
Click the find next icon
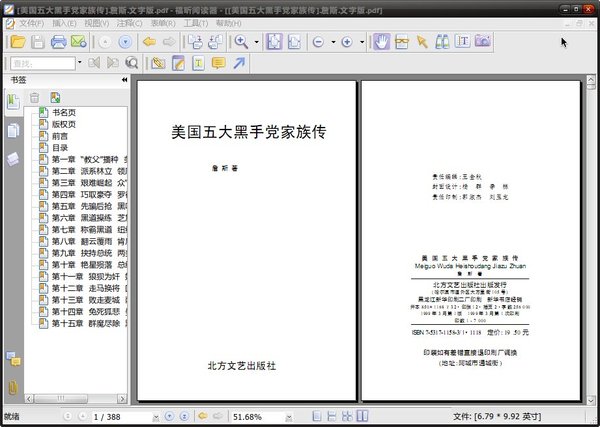pos(112,62)
